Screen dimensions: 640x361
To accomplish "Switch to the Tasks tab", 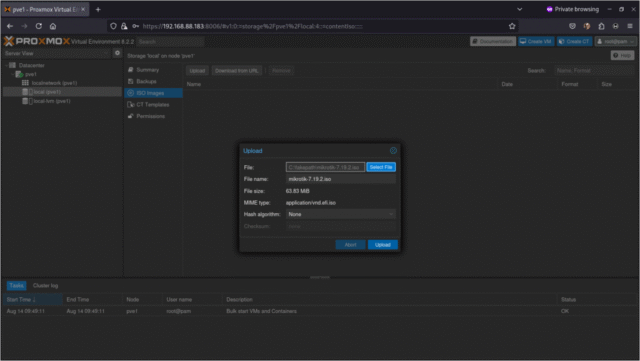I will (16, 285).
